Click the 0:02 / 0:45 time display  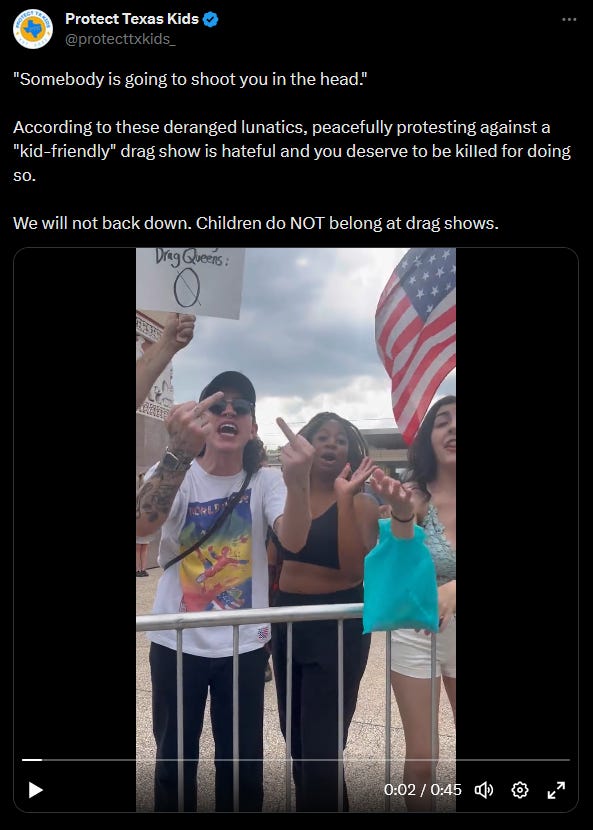coord(423,790)
